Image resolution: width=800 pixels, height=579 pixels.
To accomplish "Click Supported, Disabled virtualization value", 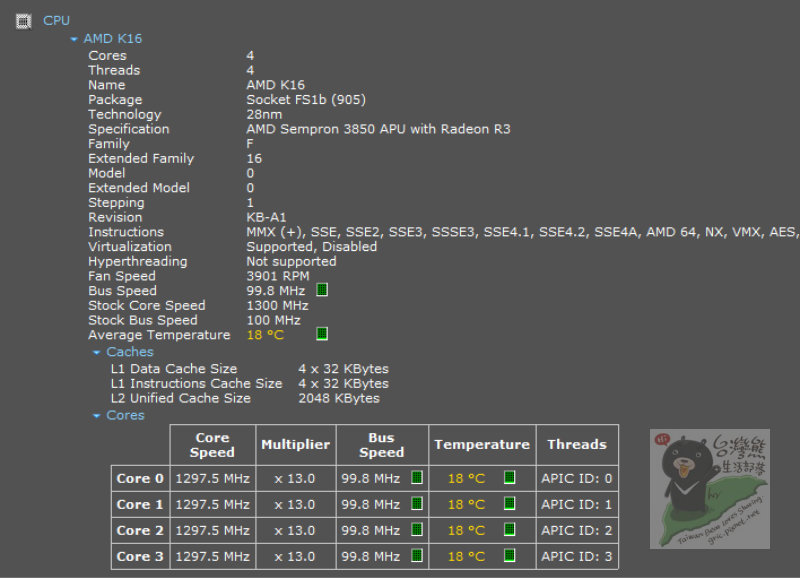I will tap(312, 247).
